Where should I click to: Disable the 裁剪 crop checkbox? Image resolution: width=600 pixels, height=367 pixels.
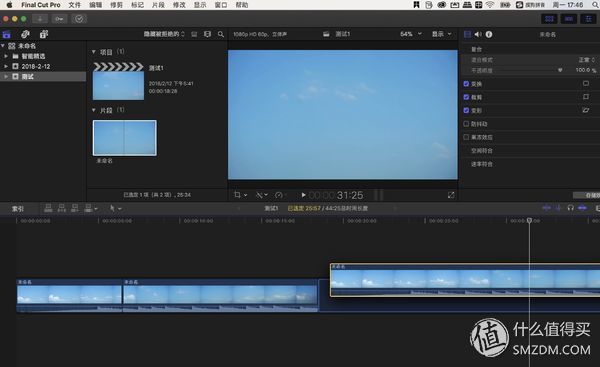pos(466,97)
